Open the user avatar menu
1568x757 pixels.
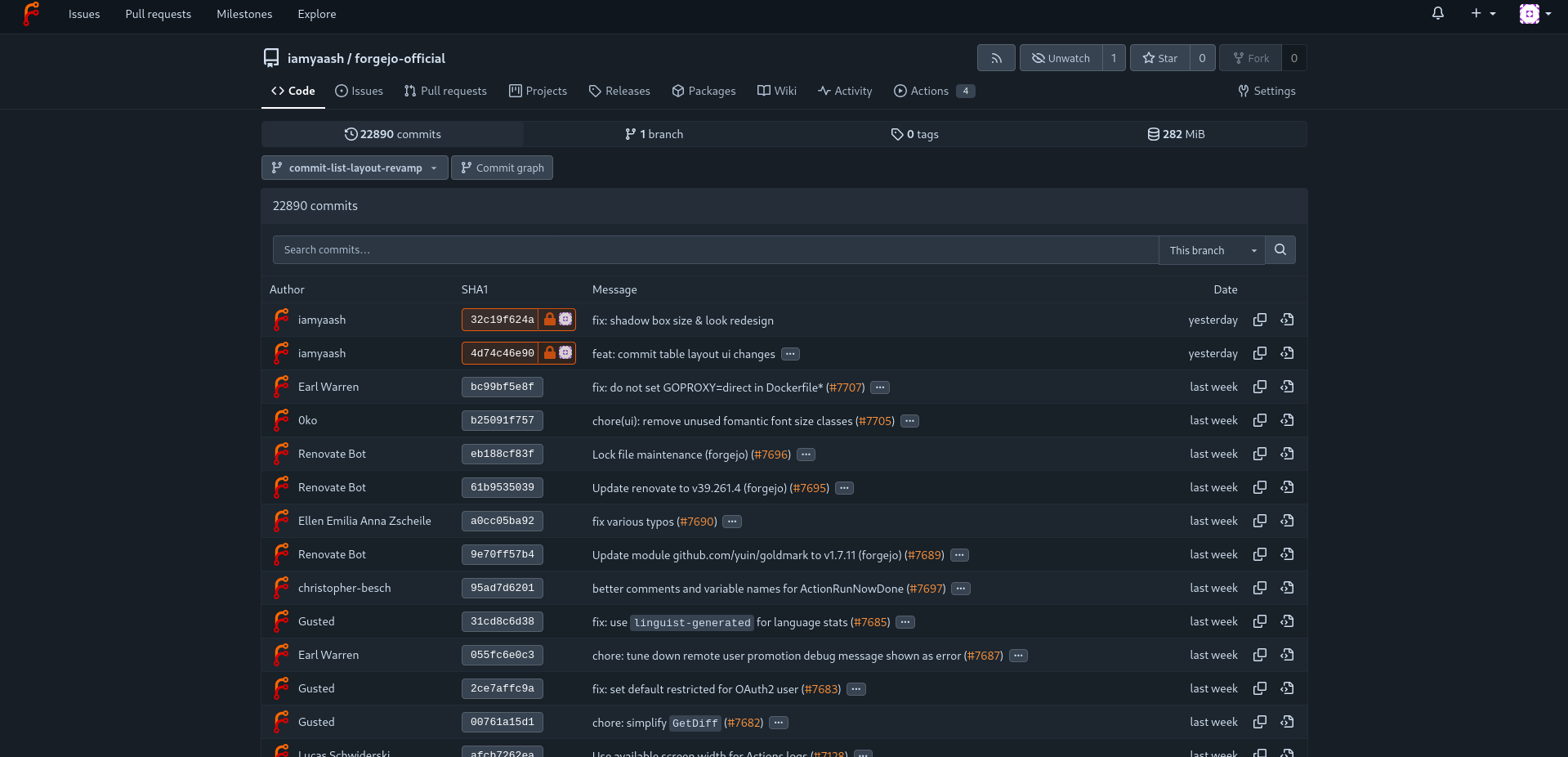click(1535, 13)
